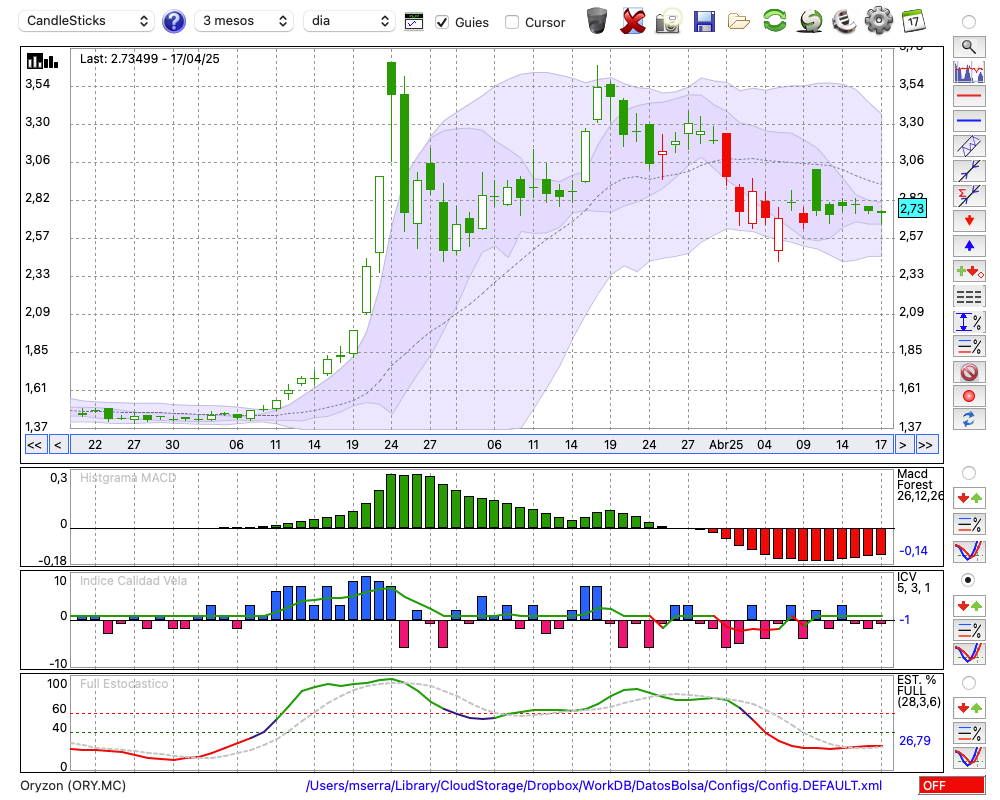Click the 'Macd Forest 26,12,26' indicator label

coord(920,485)
